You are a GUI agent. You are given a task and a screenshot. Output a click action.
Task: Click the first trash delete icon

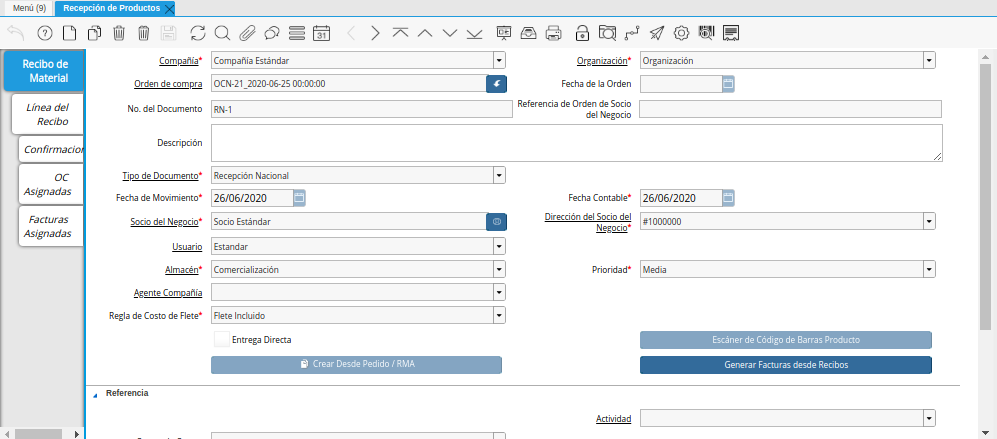[x=119, y=33]
